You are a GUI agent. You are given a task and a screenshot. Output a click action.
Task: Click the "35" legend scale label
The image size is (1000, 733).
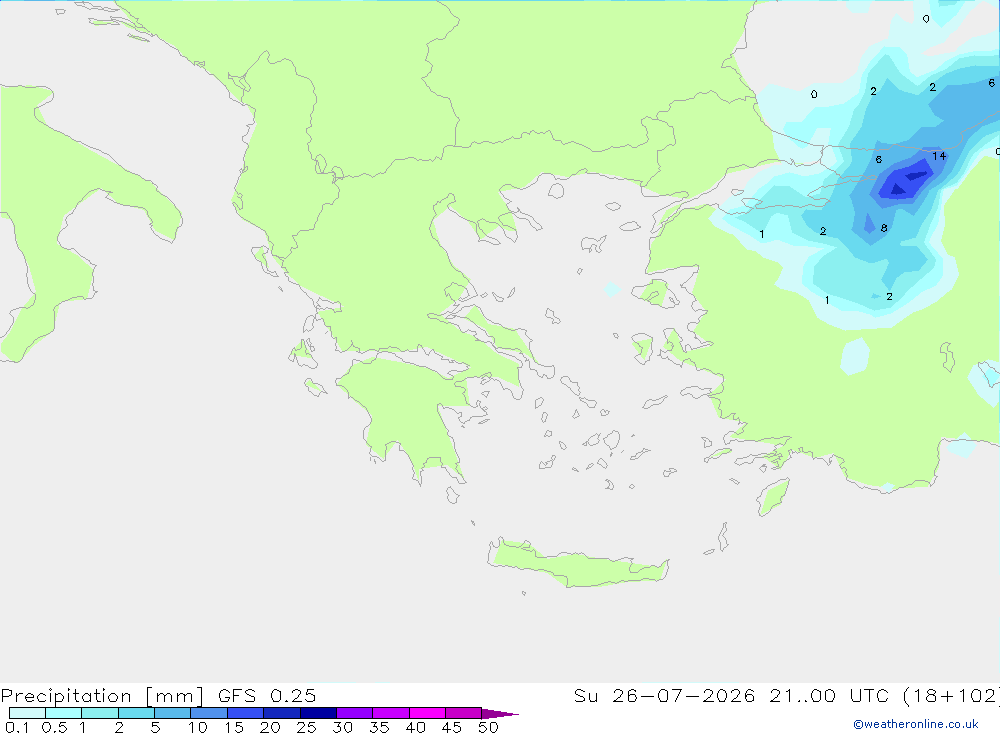click(x=379, y=727)
